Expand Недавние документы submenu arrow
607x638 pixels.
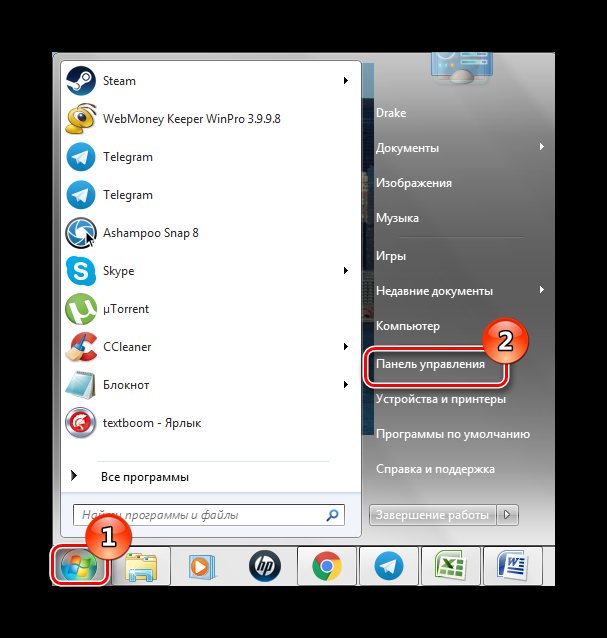point(541,290)
